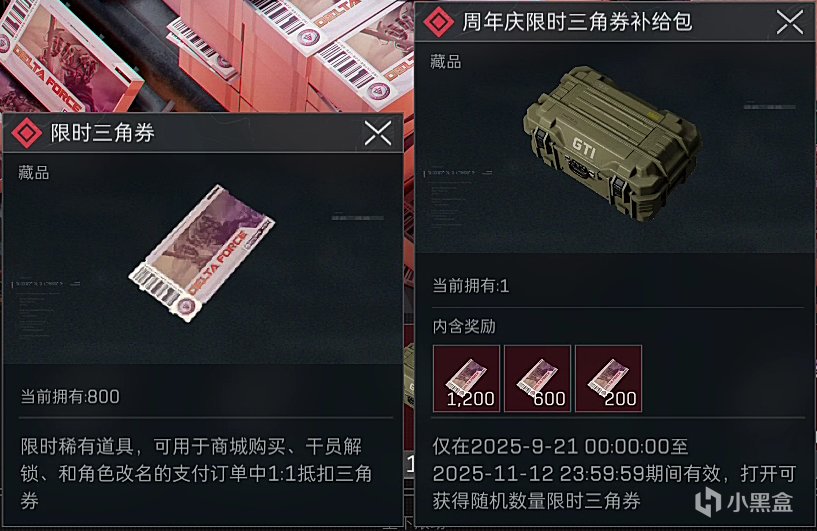This screenshot has width=817, height=531.
Task: Click the 小黑盒 watermark logo
Action: coord(744,502)
